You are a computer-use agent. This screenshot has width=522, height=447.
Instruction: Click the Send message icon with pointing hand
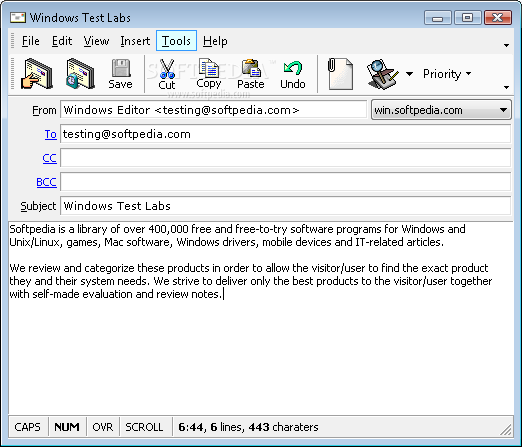(x=37, y=74)
